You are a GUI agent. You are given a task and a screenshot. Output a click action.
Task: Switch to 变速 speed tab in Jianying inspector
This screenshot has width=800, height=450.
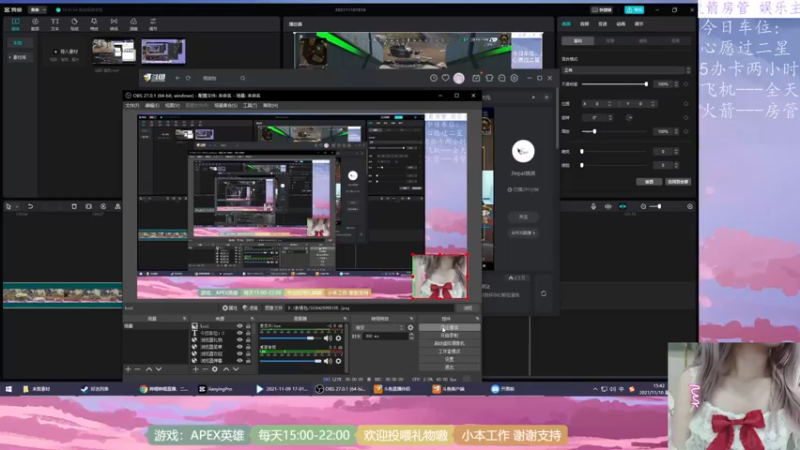pyautogui.click(x=603, y=23)
